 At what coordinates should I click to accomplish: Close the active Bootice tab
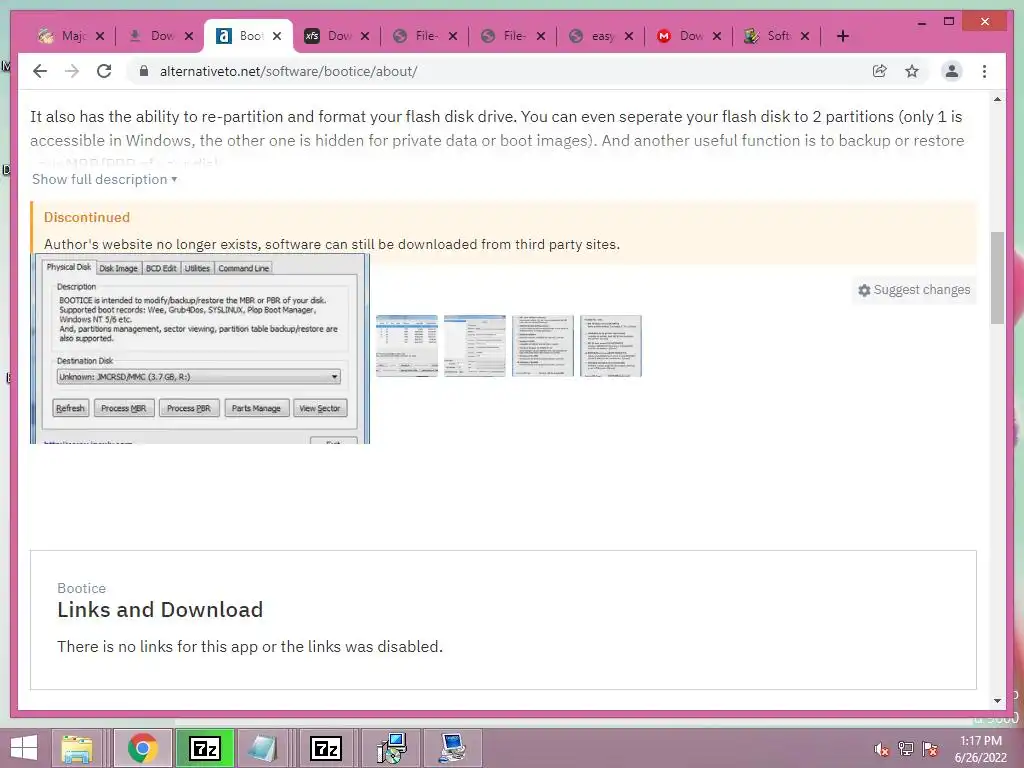coord(277,36)
